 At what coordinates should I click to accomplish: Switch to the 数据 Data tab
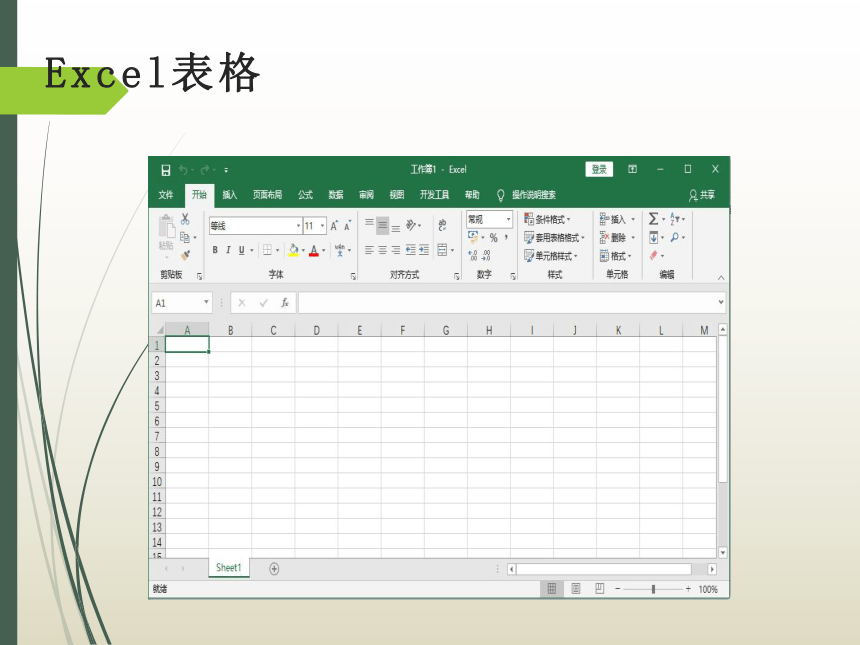(336, 195)
